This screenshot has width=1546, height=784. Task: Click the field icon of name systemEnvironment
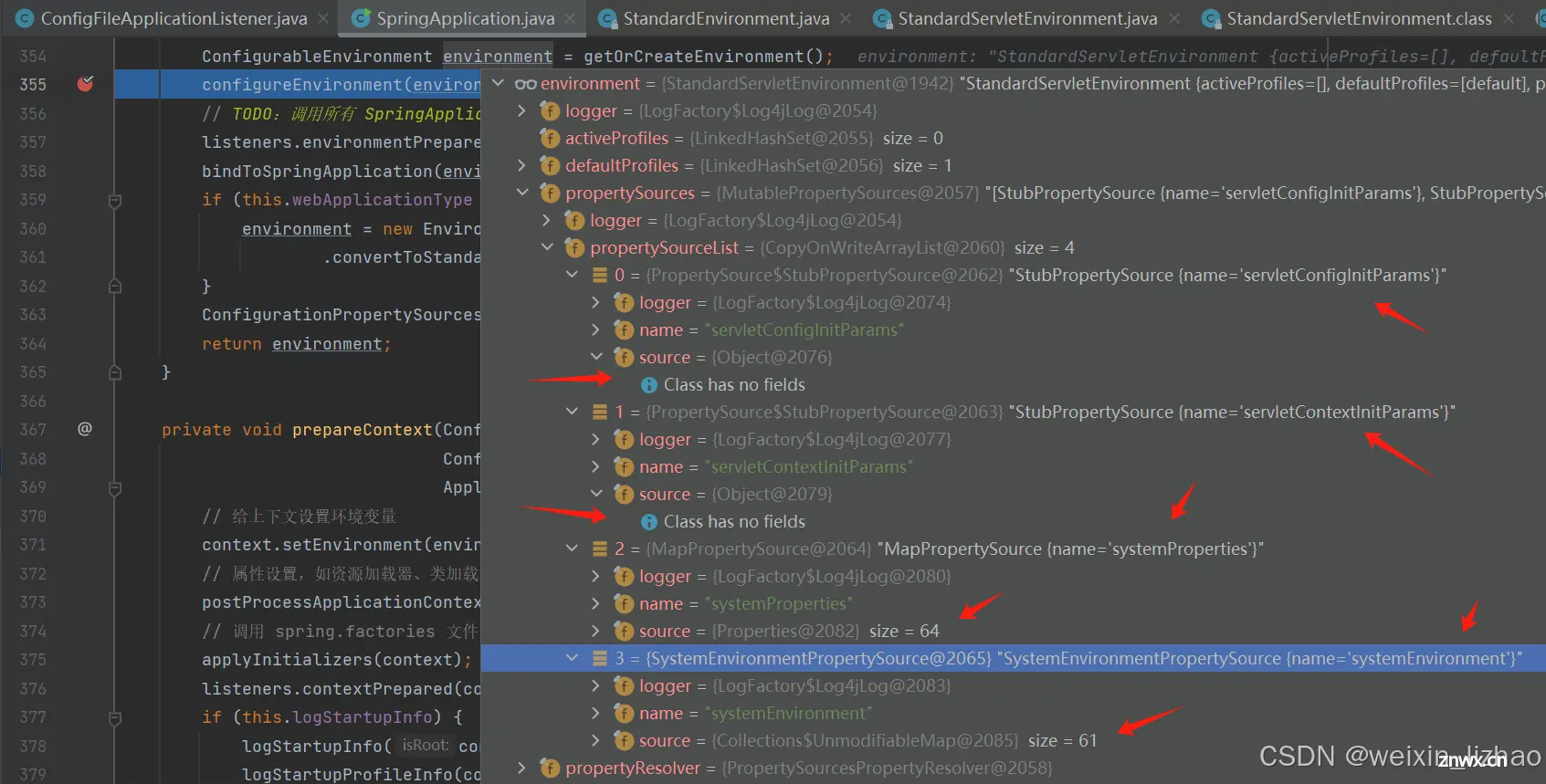coord(624,713)
